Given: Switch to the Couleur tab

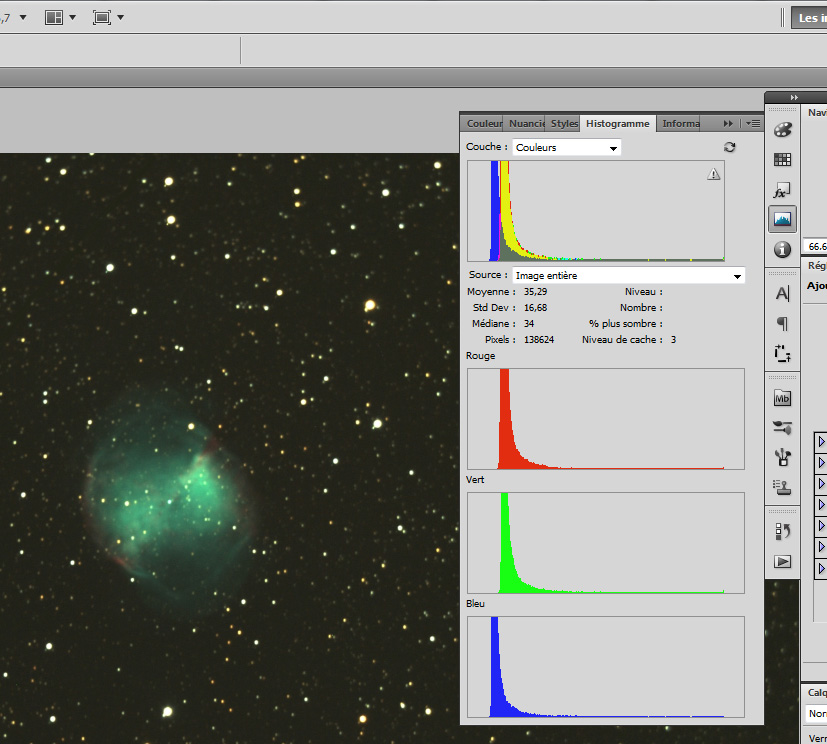Looking at the screenshot, I should [x=484, y=124].
